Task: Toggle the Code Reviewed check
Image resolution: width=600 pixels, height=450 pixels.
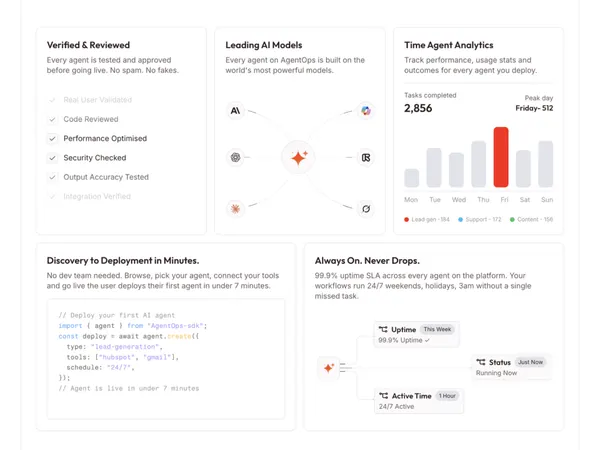Action: 52,119
